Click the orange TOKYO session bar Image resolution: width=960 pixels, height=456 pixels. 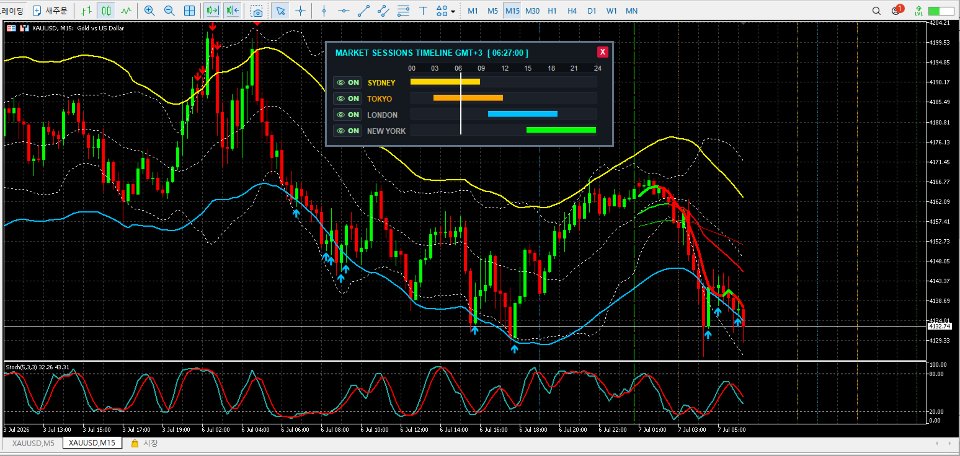[x=468, y=98]
